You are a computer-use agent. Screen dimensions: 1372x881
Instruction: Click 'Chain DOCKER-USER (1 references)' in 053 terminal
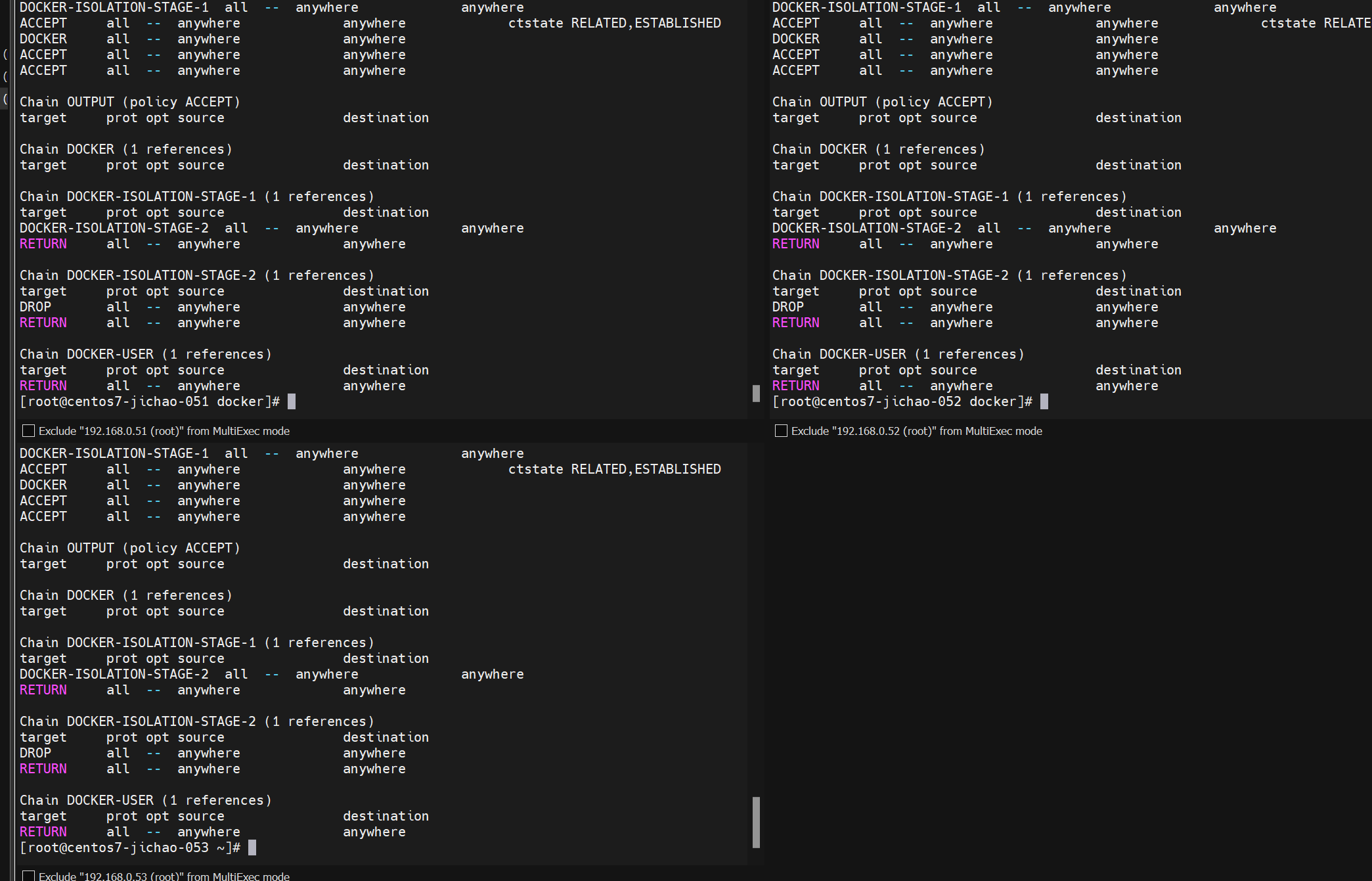coord(146,800)
